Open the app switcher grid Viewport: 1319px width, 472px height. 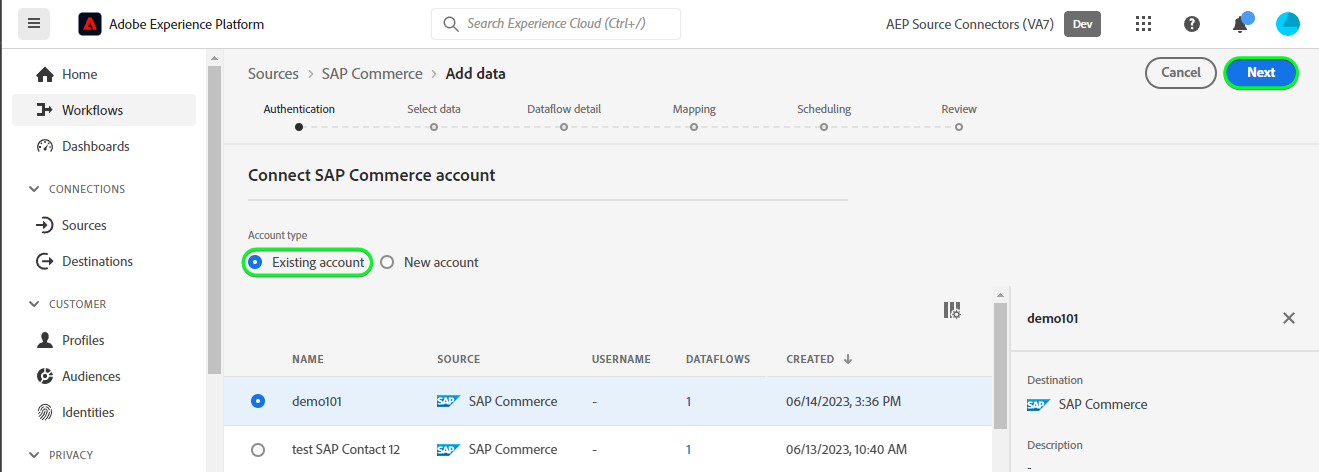1144,24
